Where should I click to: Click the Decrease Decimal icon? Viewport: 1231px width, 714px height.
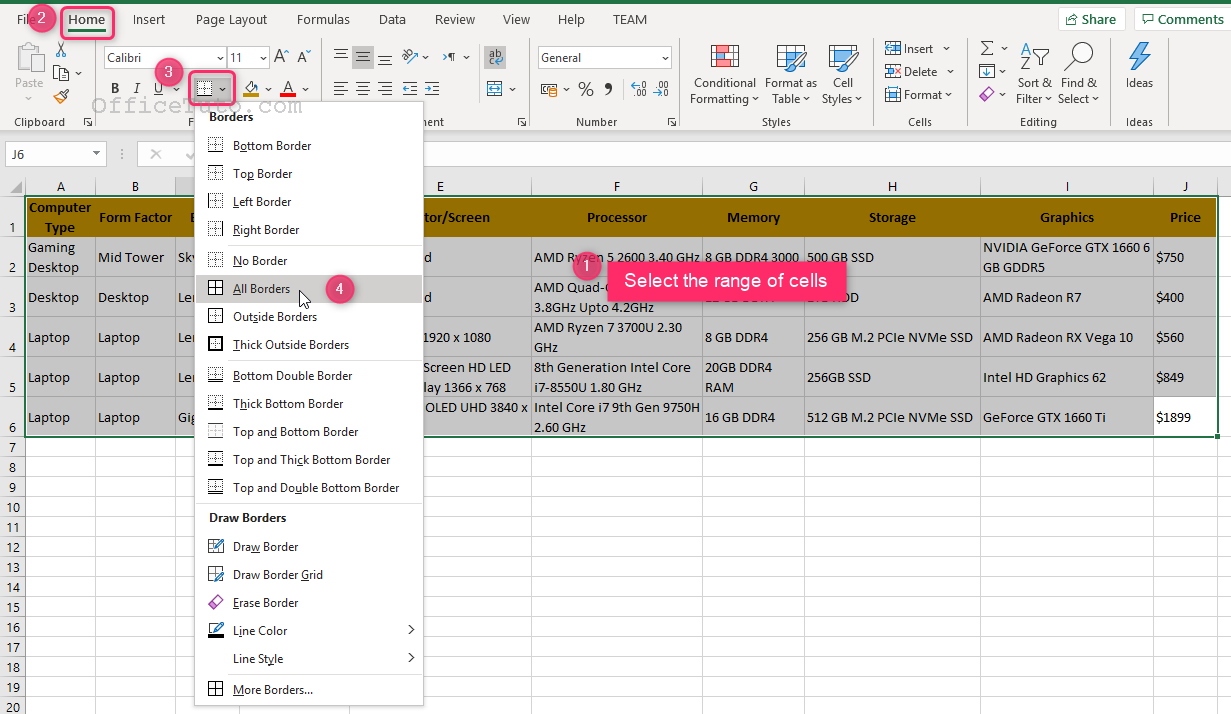[x=661, y=89]
